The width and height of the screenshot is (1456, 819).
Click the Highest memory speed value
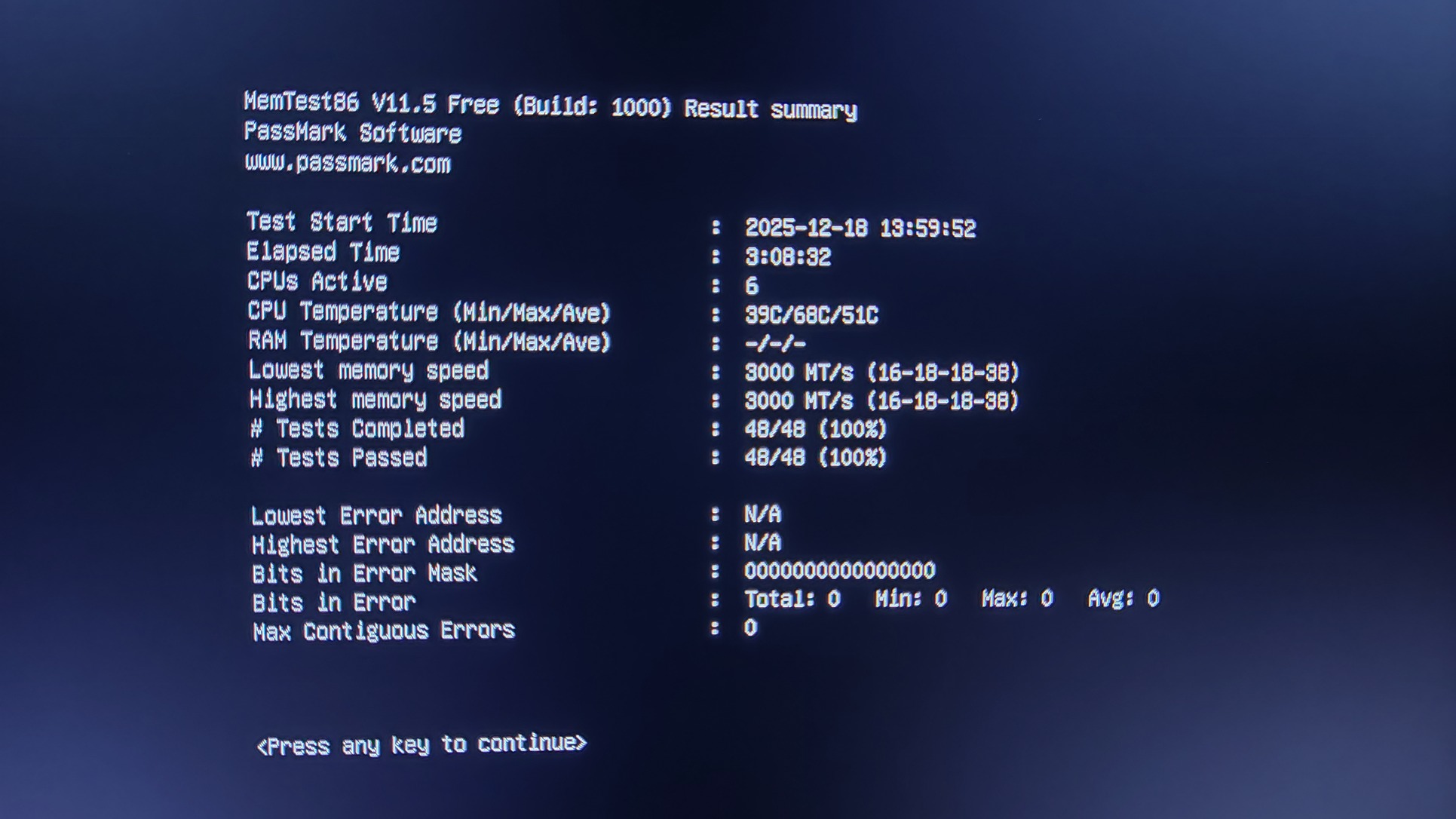(x=881, y=400)
